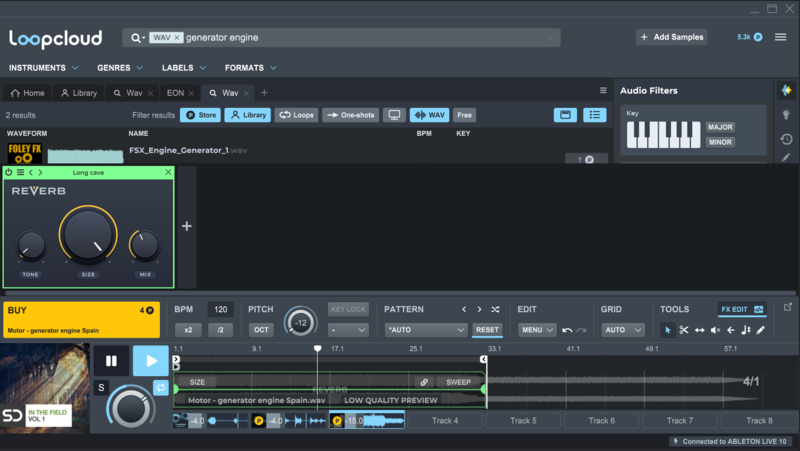Pause playback with the pause button

click(x=111, y=361)
